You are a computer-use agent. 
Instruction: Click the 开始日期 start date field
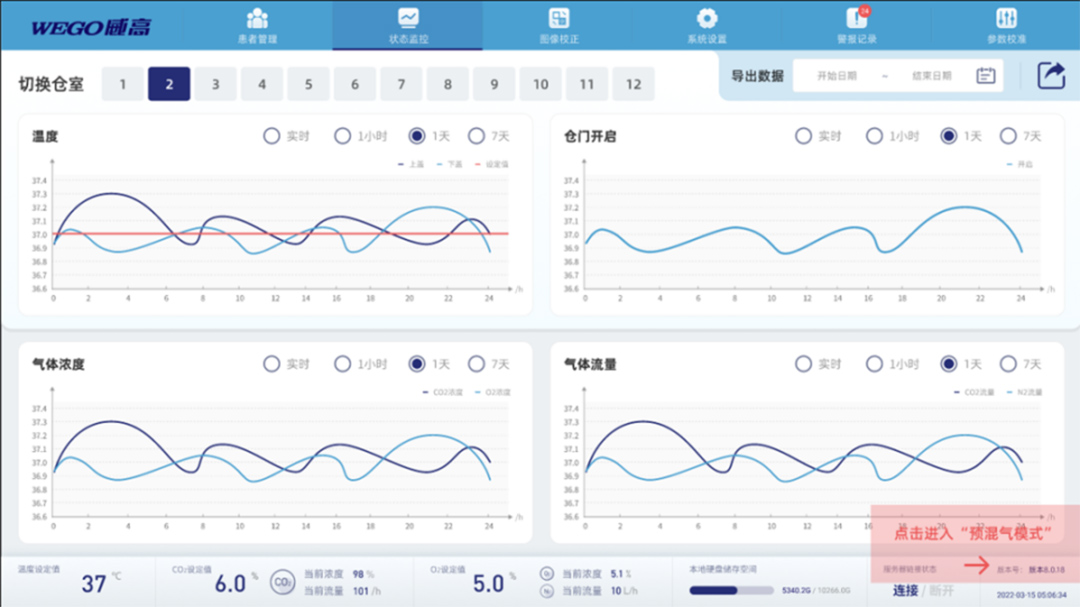[836, 76]
